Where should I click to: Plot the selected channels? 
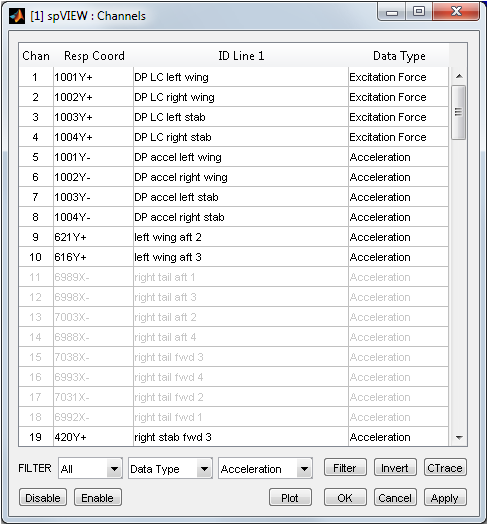click(x=290, y=498)
